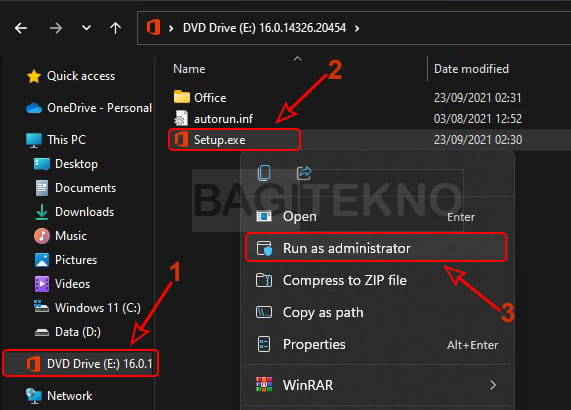
Task: Choose Compress to ZIP file
Action: [377, 281]
